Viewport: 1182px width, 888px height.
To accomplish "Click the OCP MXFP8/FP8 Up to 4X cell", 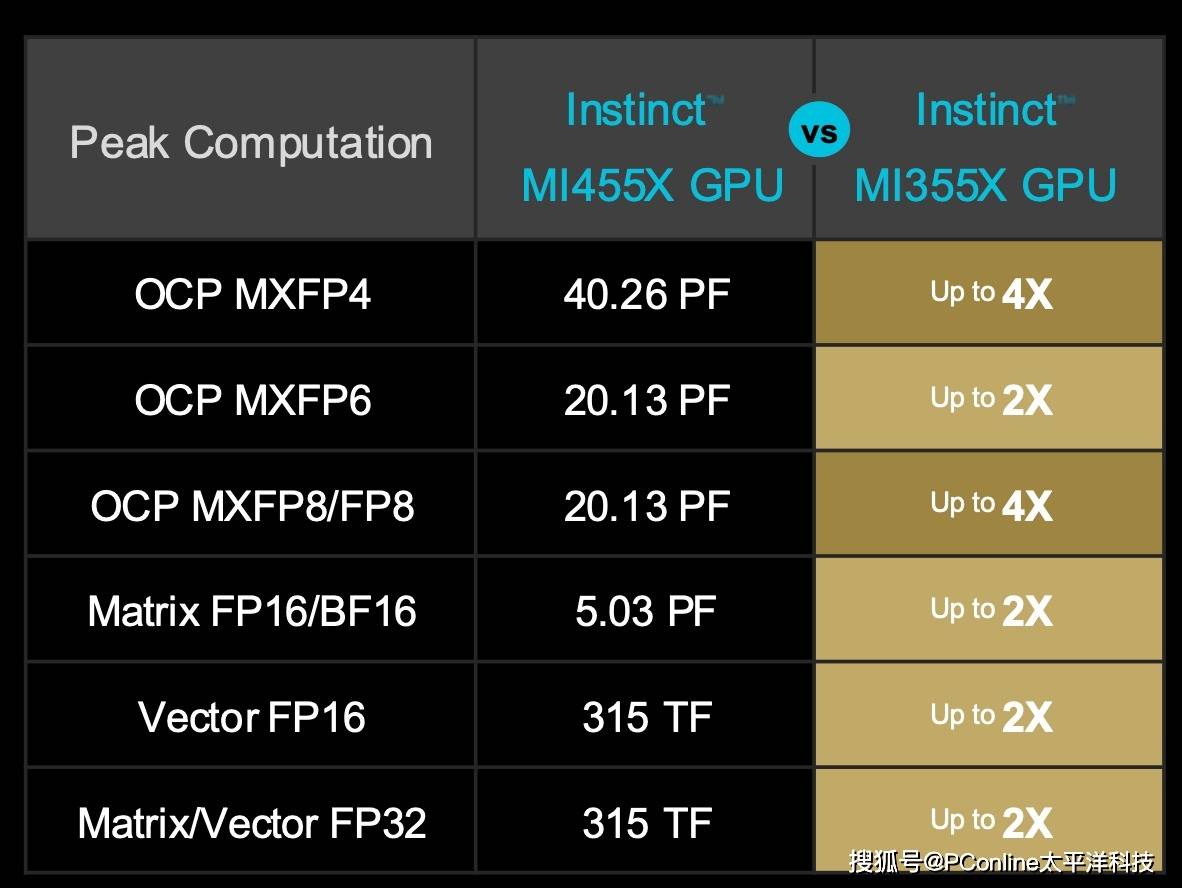I will pyautogui.click(x=988, y=504).
